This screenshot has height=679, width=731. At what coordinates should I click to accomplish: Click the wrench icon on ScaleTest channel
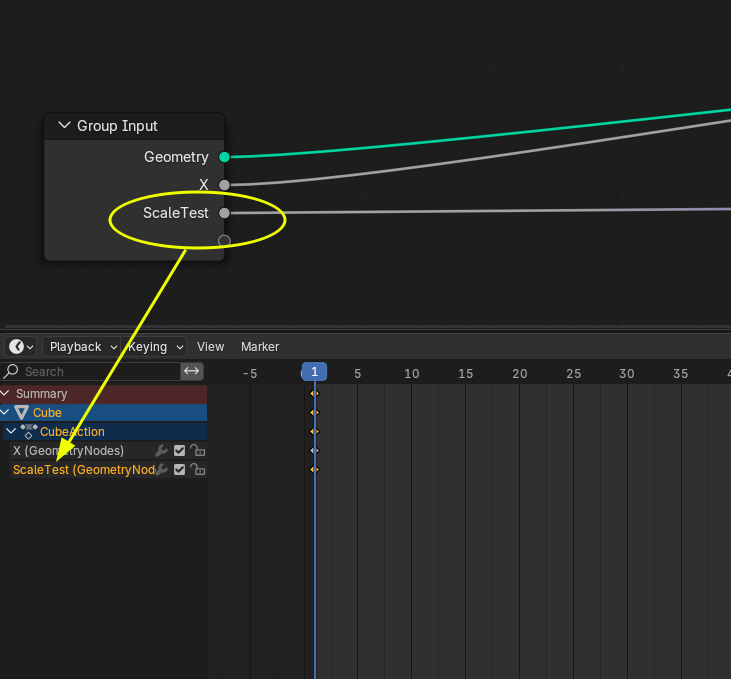point(161,470)
